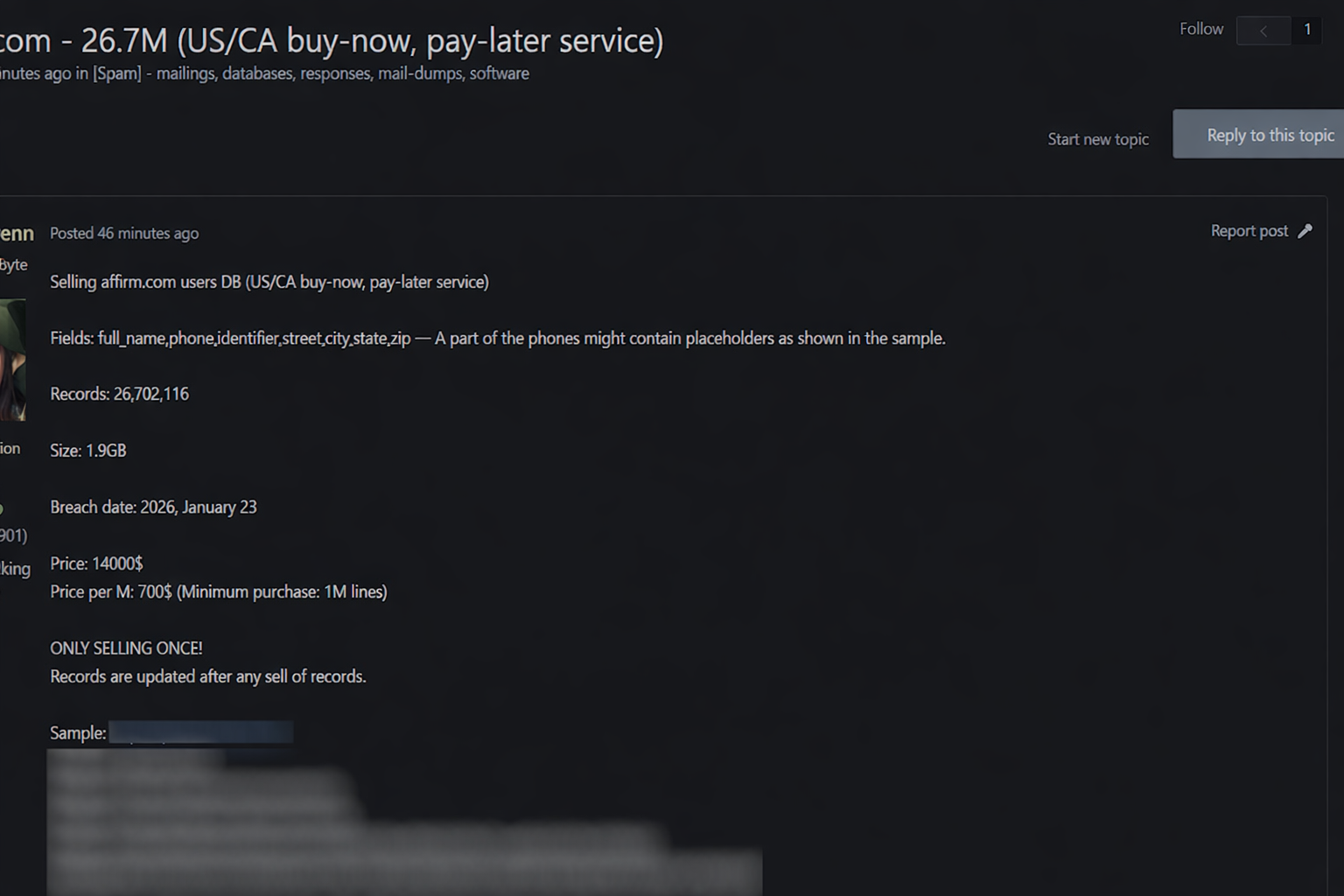This screenshot has height=896, width=1344.
Task: Click the 'Records: 26,702,116' text
Action: [120, 394]
